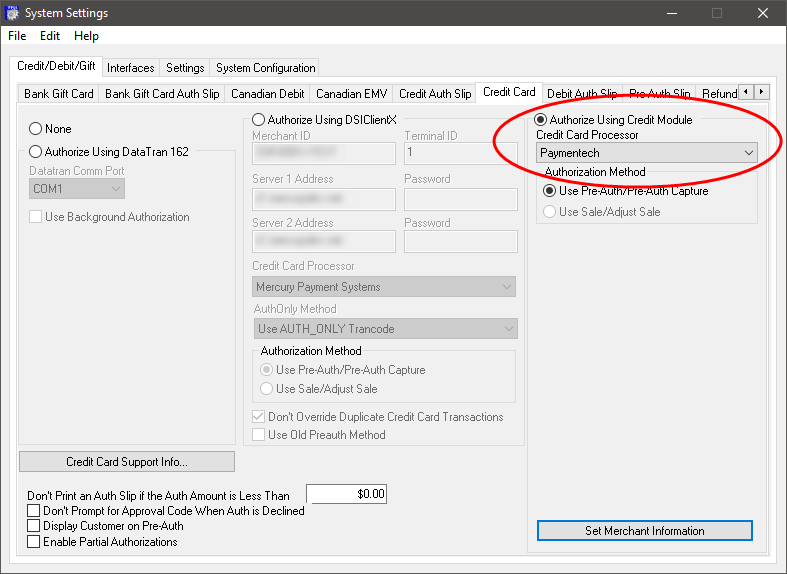Open the Pre-Auth Slip tab
The image size is (787, 574).
click(x=660, y=94)
